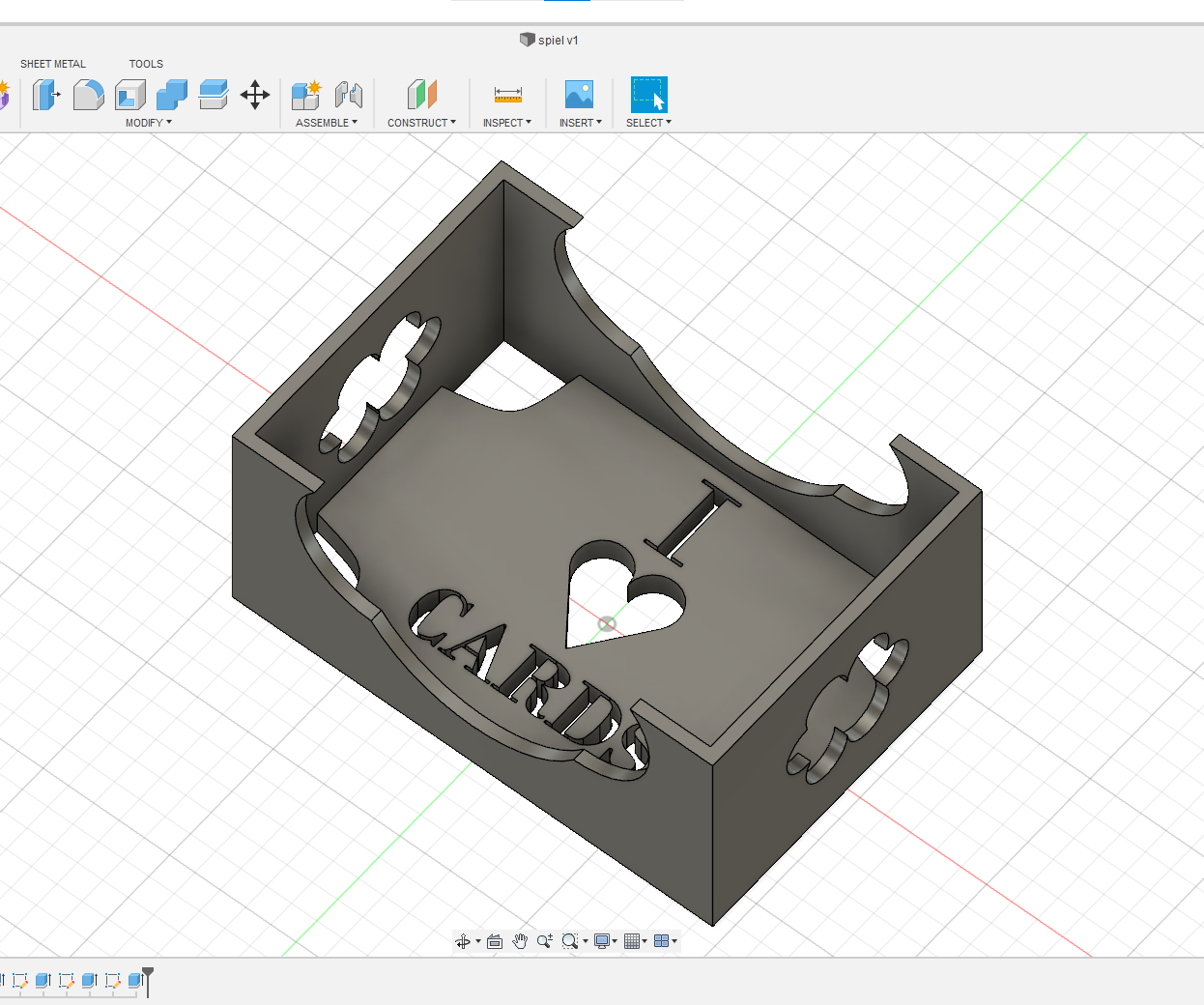Toggle the grid display settings icon

[633, 940]
